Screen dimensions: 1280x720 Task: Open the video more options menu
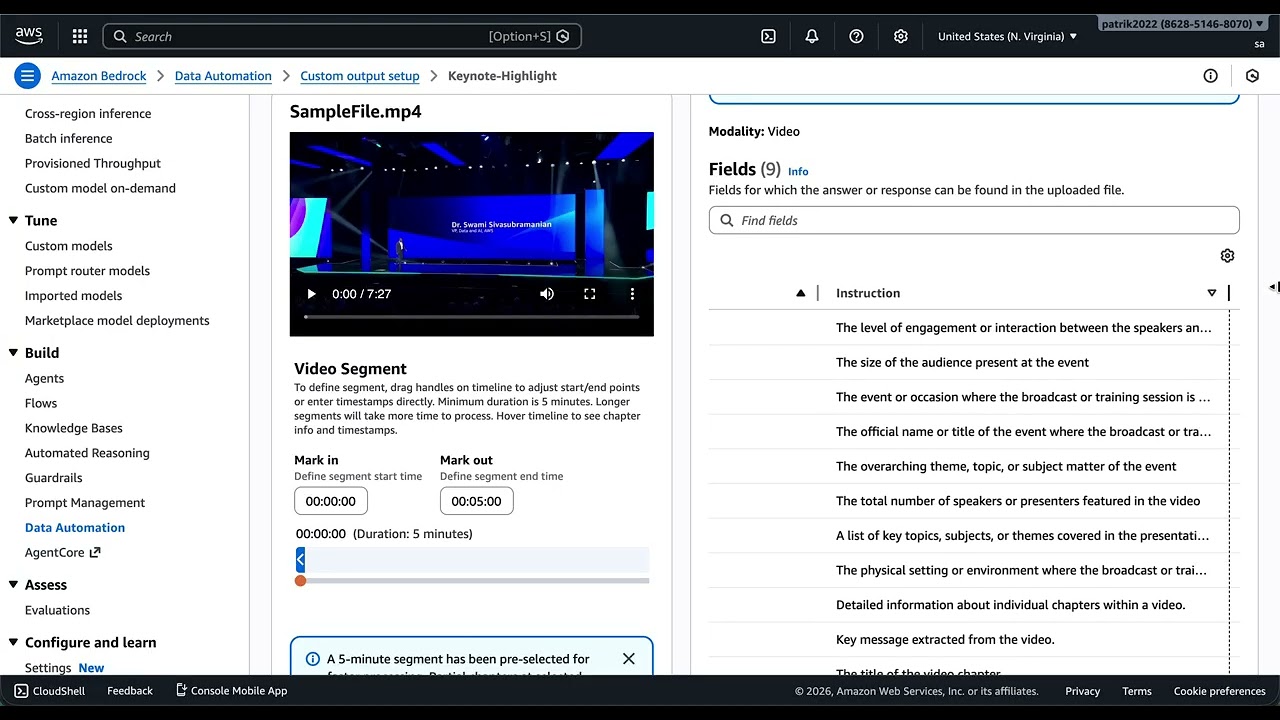tap(632, 294)
